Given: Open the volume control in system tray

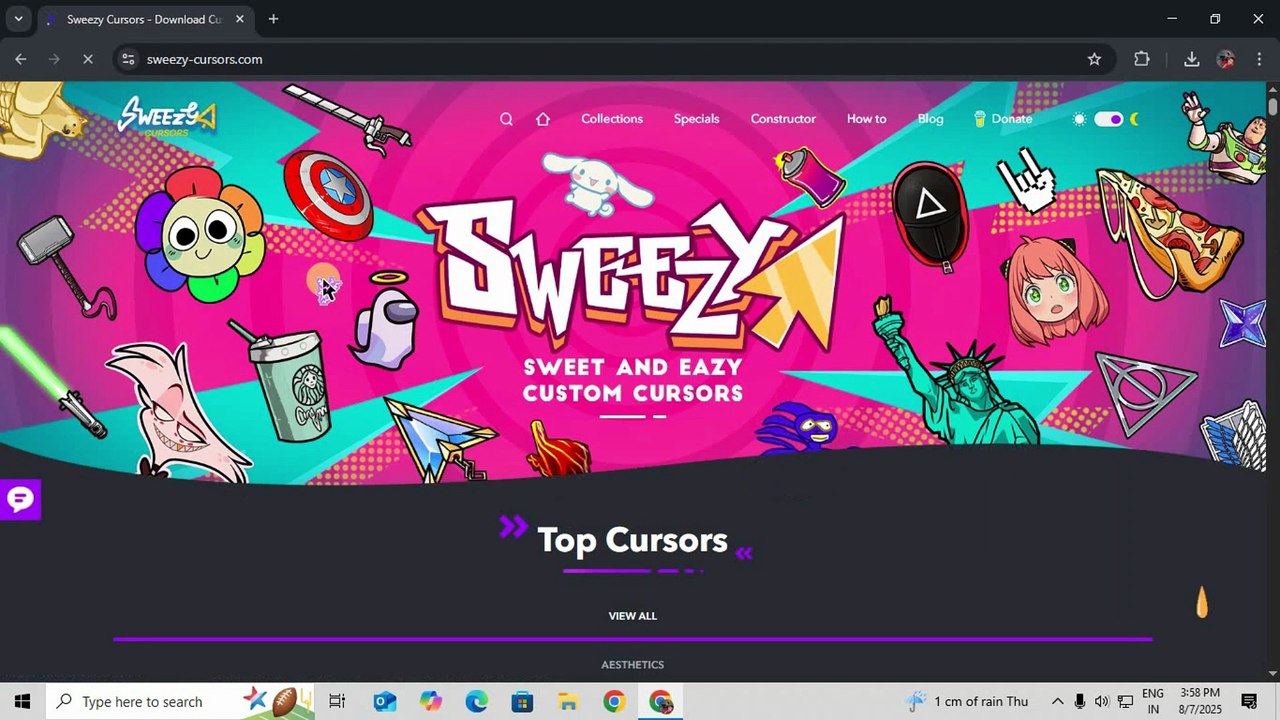Looking at the screenshot, I should pyautogui.click(x=1102, y=701).
